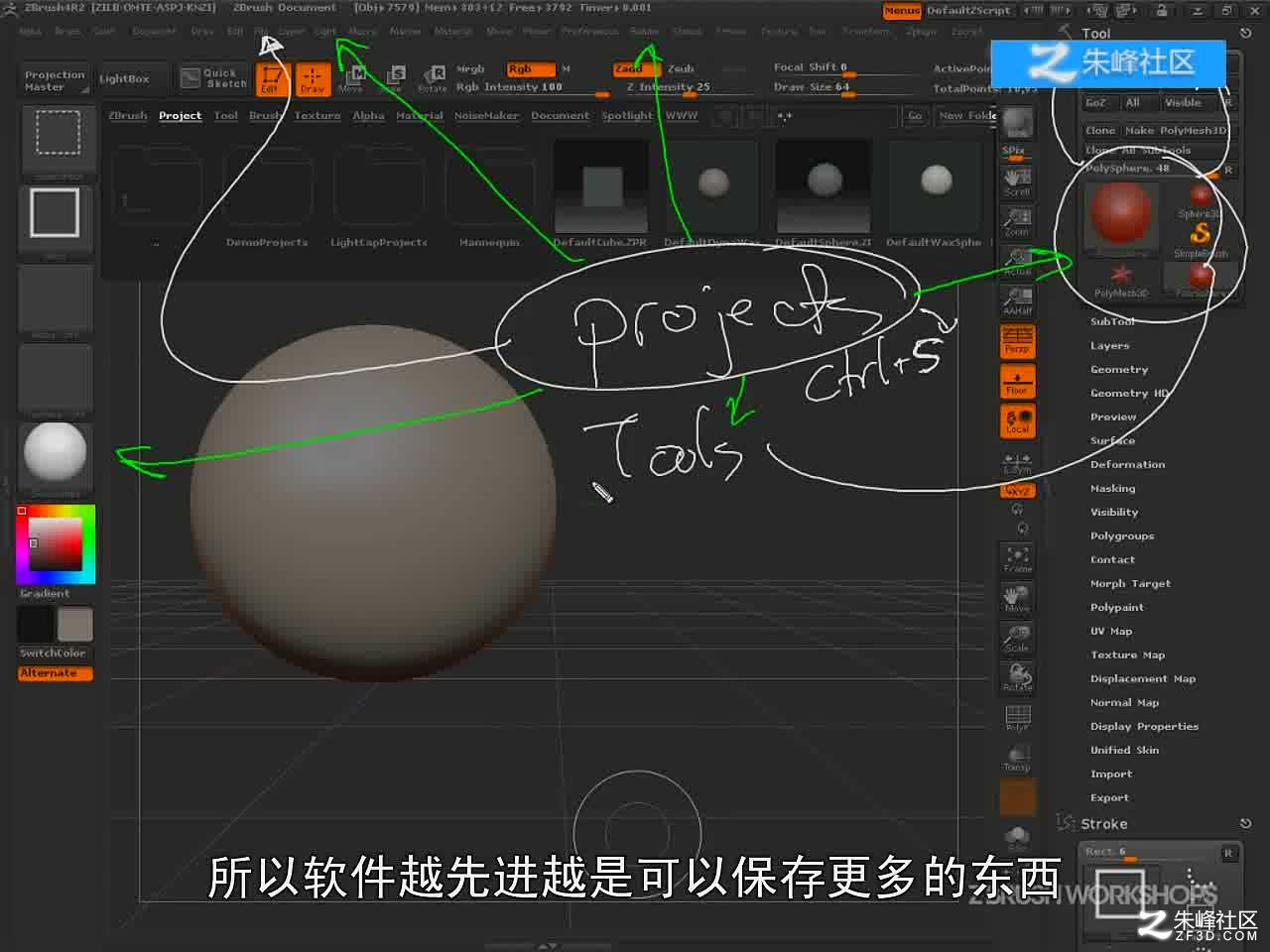This screenshot has width=1270, height=952.
Task: Click the right shelf Move view icon
Action: point(1017,599)
